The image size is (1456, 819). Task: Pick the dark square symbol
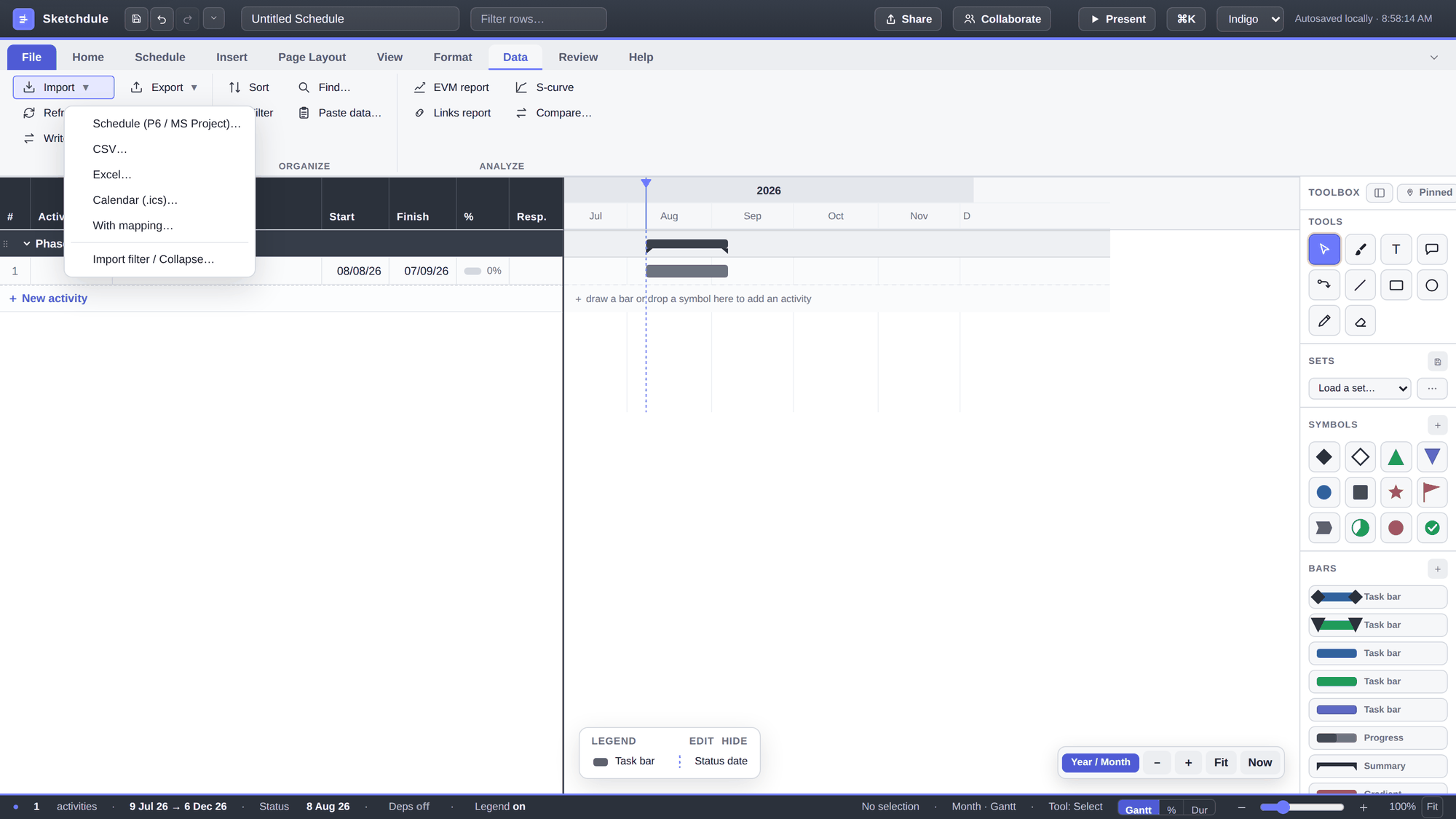pyautogui.click(x=1360, y=492)
